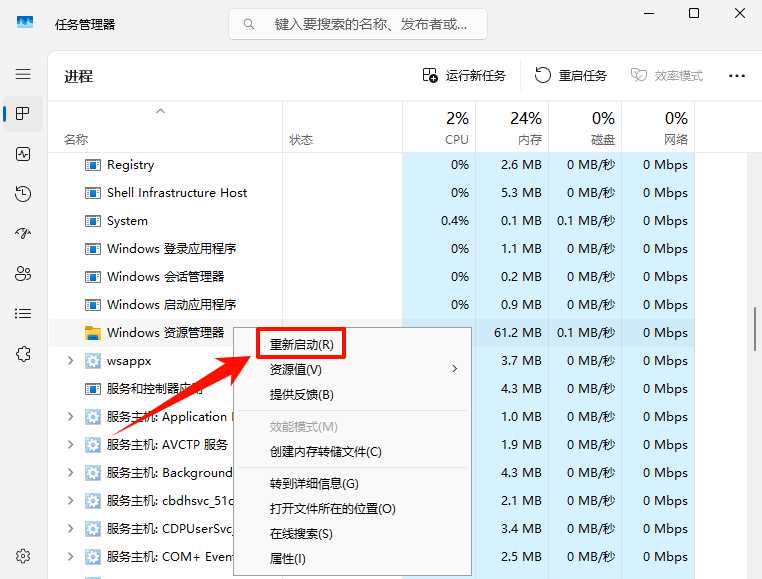Expand the 服务主机: Application row
This screenshot has height=579, width=762.
tap(70, 417)
